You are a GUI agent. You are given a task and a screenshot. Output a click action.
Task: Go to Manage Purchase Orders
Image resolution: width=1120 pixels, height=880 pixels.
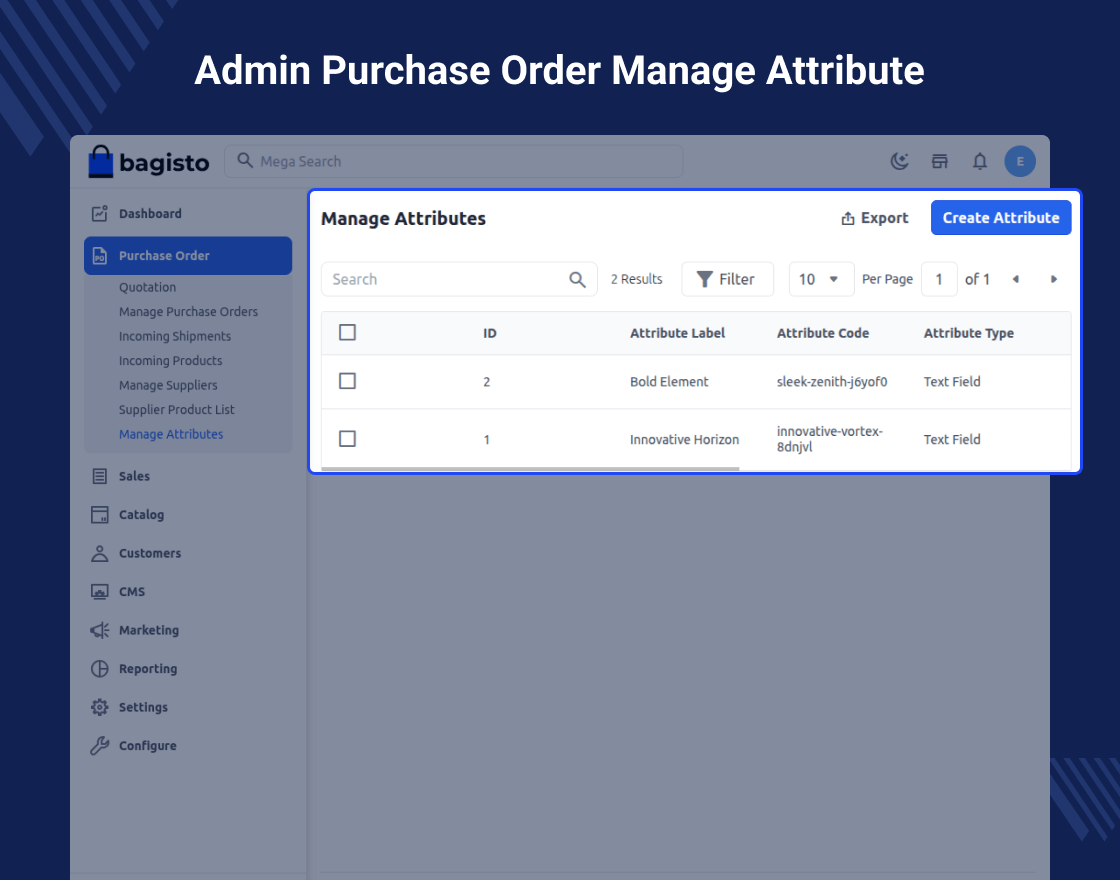click(x=189, y=312)
